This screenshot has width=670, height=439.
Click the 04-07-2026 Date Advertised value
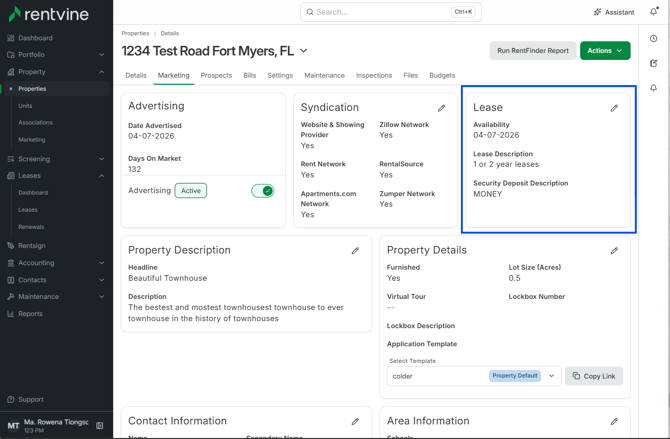[x=151, y=136]
